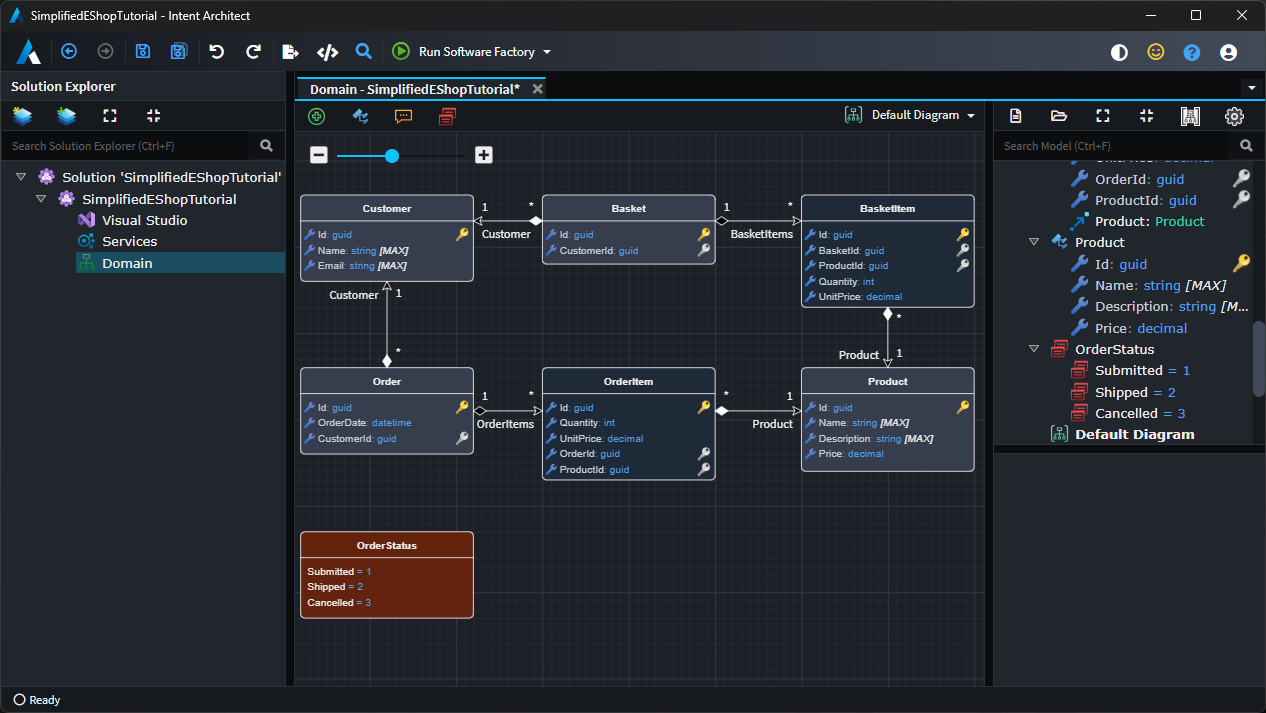Screen dimensions: 1266x713
Task: Select the Submitted = 1 literal in model tree
Action: coord(1130,370)
